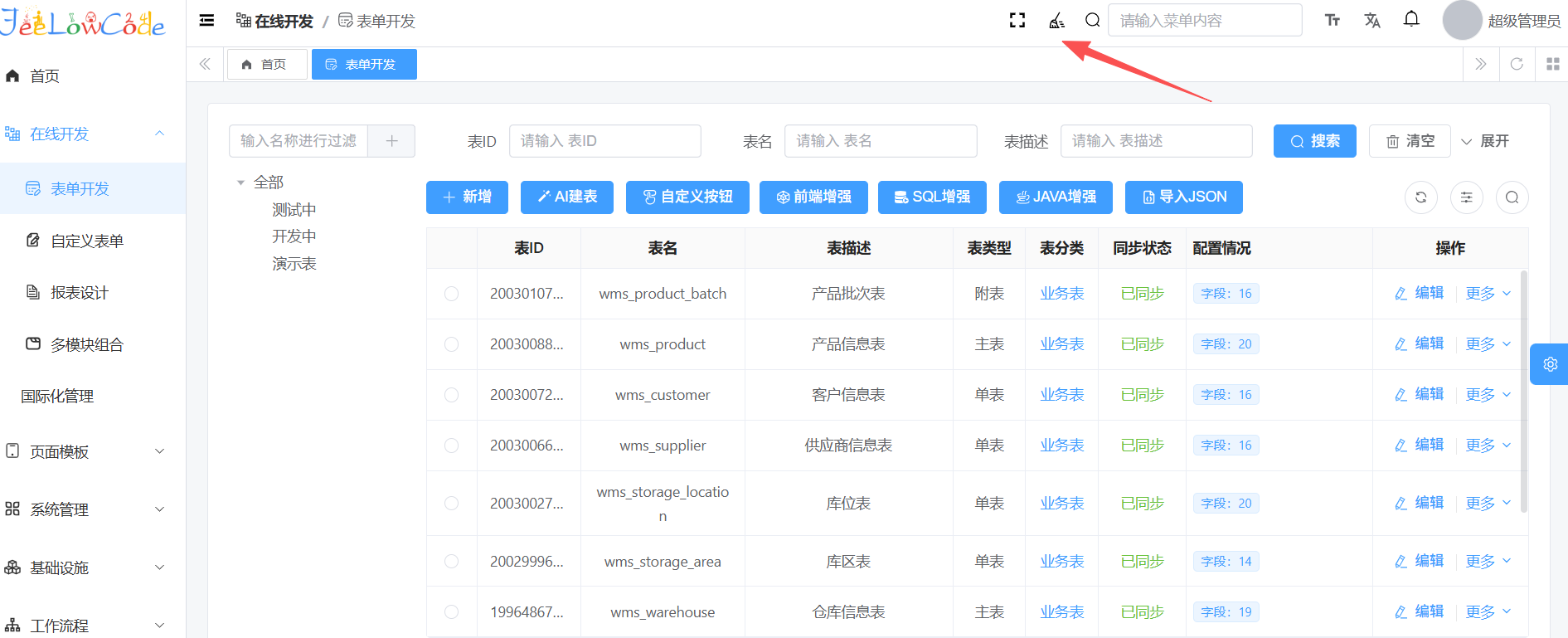Switch to the 首页 tab
Viewport: 1568px width, 638px height.
pos(267,65)
